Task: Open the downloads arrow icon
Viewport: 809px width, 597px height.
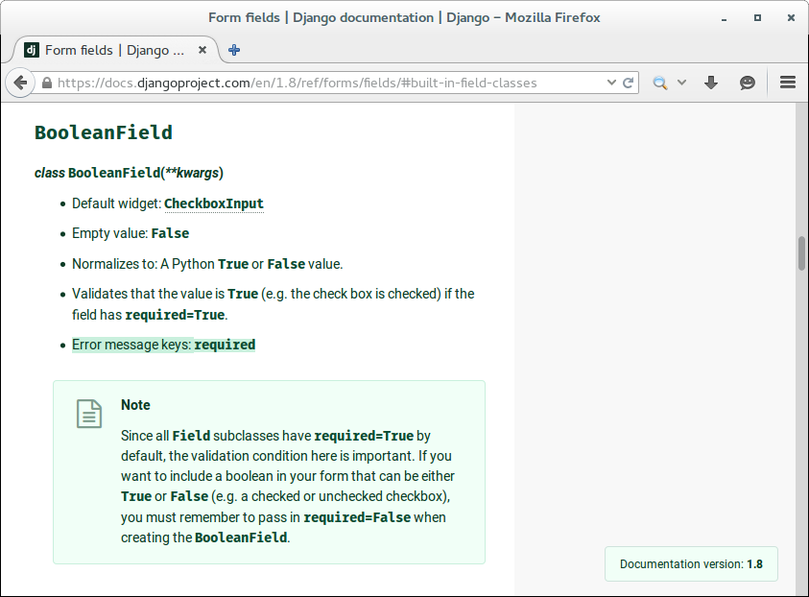Action: (711, 83)
